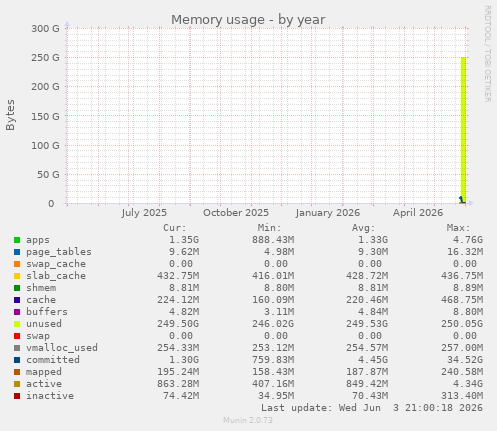
Task: Click the 'cache' legend label
Action: 41,300
